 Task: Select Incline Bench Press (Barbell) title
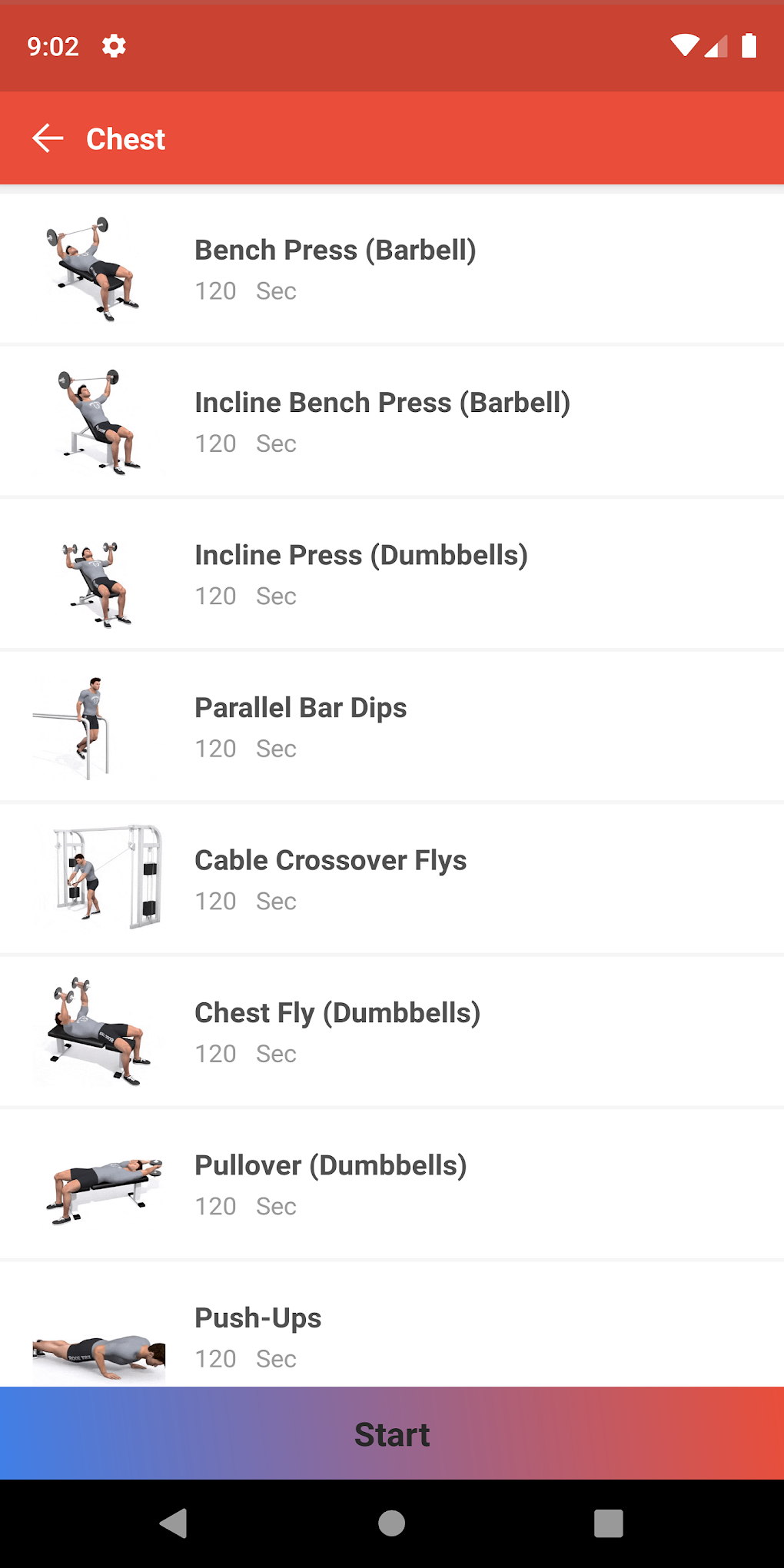click(382, 403)
